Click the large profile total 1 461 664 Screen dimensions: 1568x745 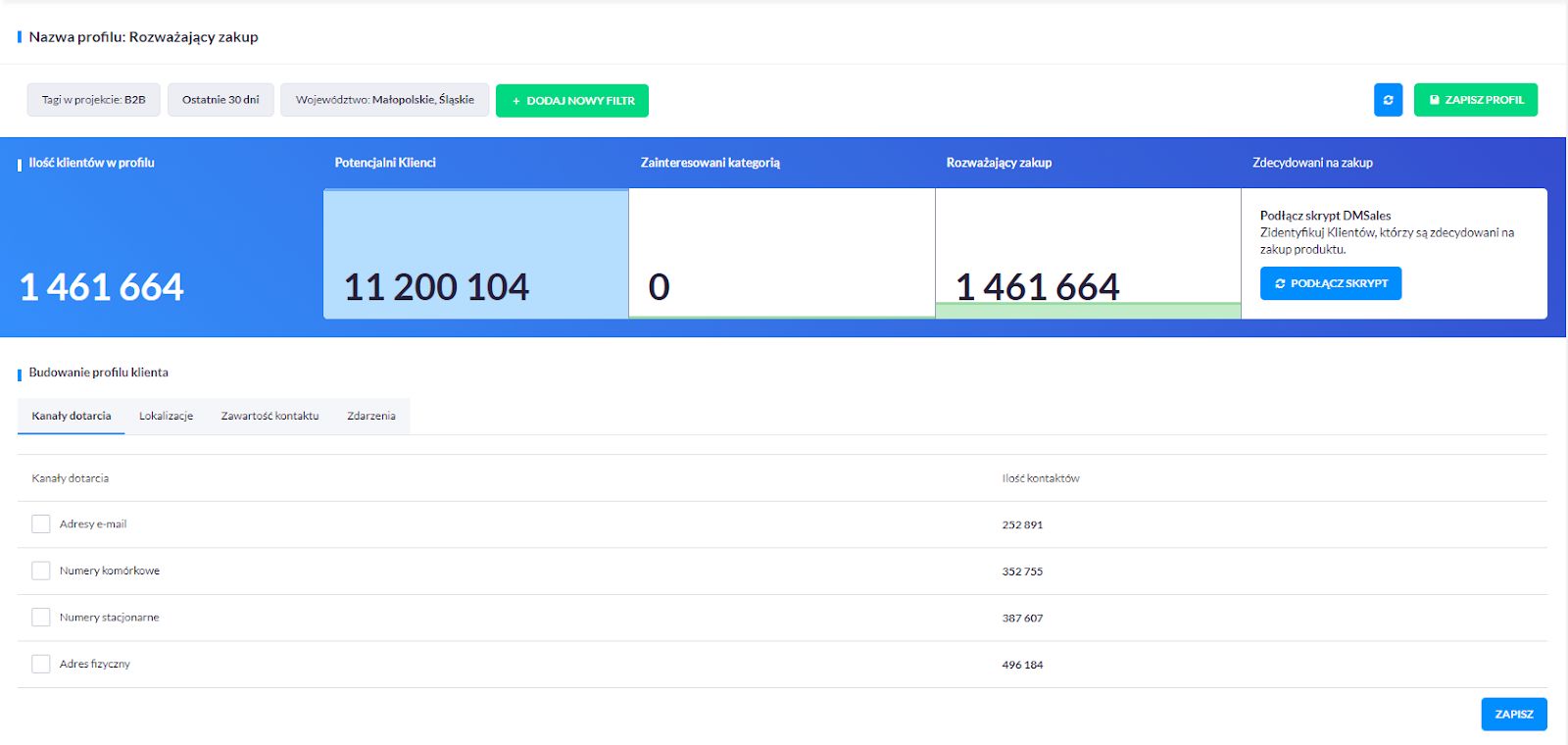click(x=102, y=287)
